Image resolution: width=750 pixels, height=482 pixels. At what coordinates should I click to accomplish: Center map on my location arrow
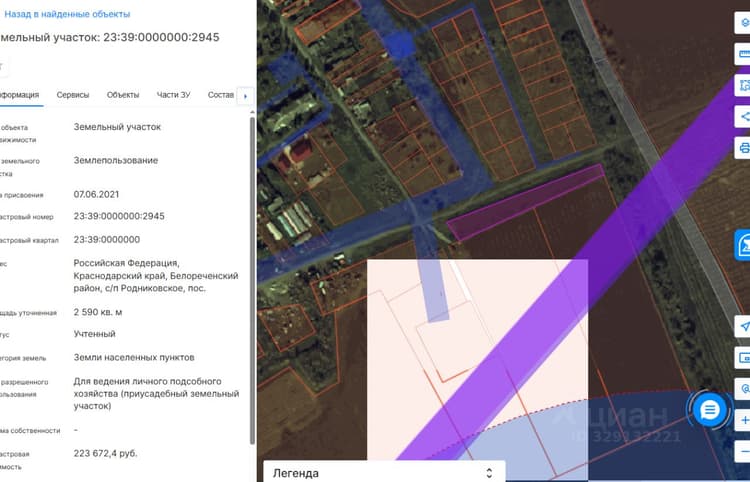click(x=743, y=327)
